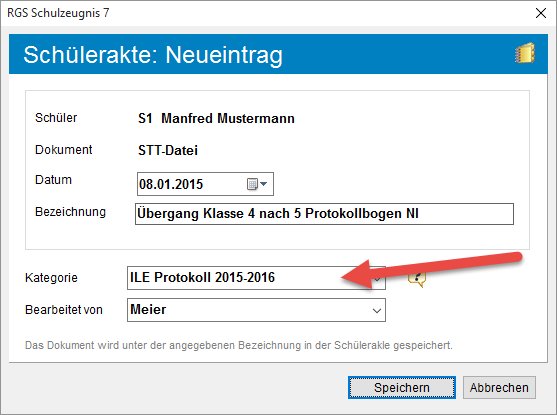557x415 pixels.
Task: Open the calendar icon in the Datum field
Action: click(x=252, y=184)
